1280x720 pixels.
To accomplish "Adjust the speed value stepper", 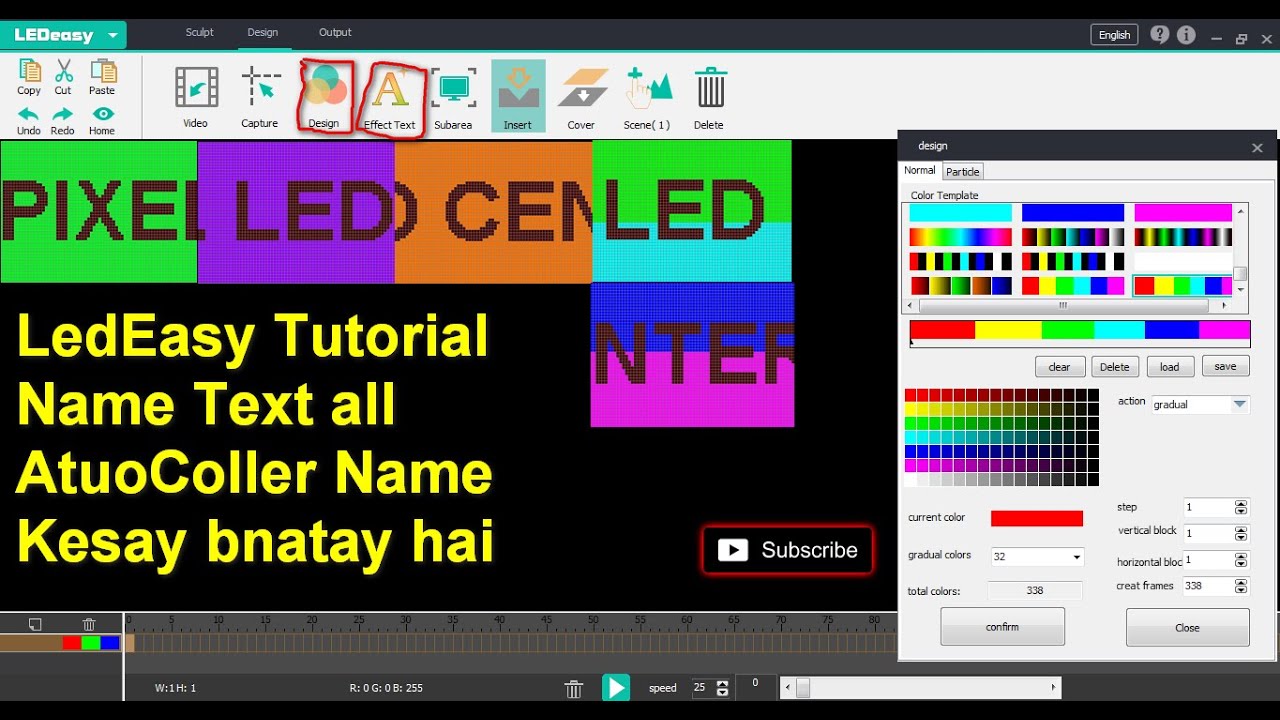I will click(x=722, y=688).
